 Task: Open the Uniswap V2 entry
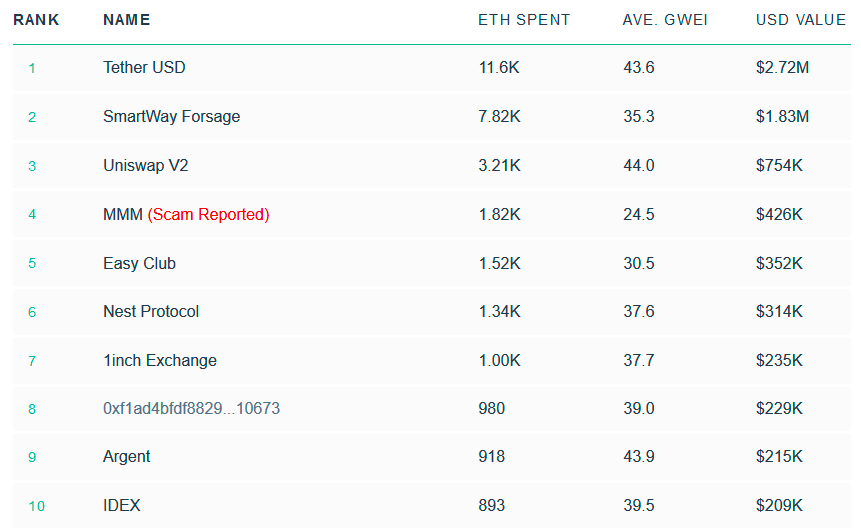(146, 165)
